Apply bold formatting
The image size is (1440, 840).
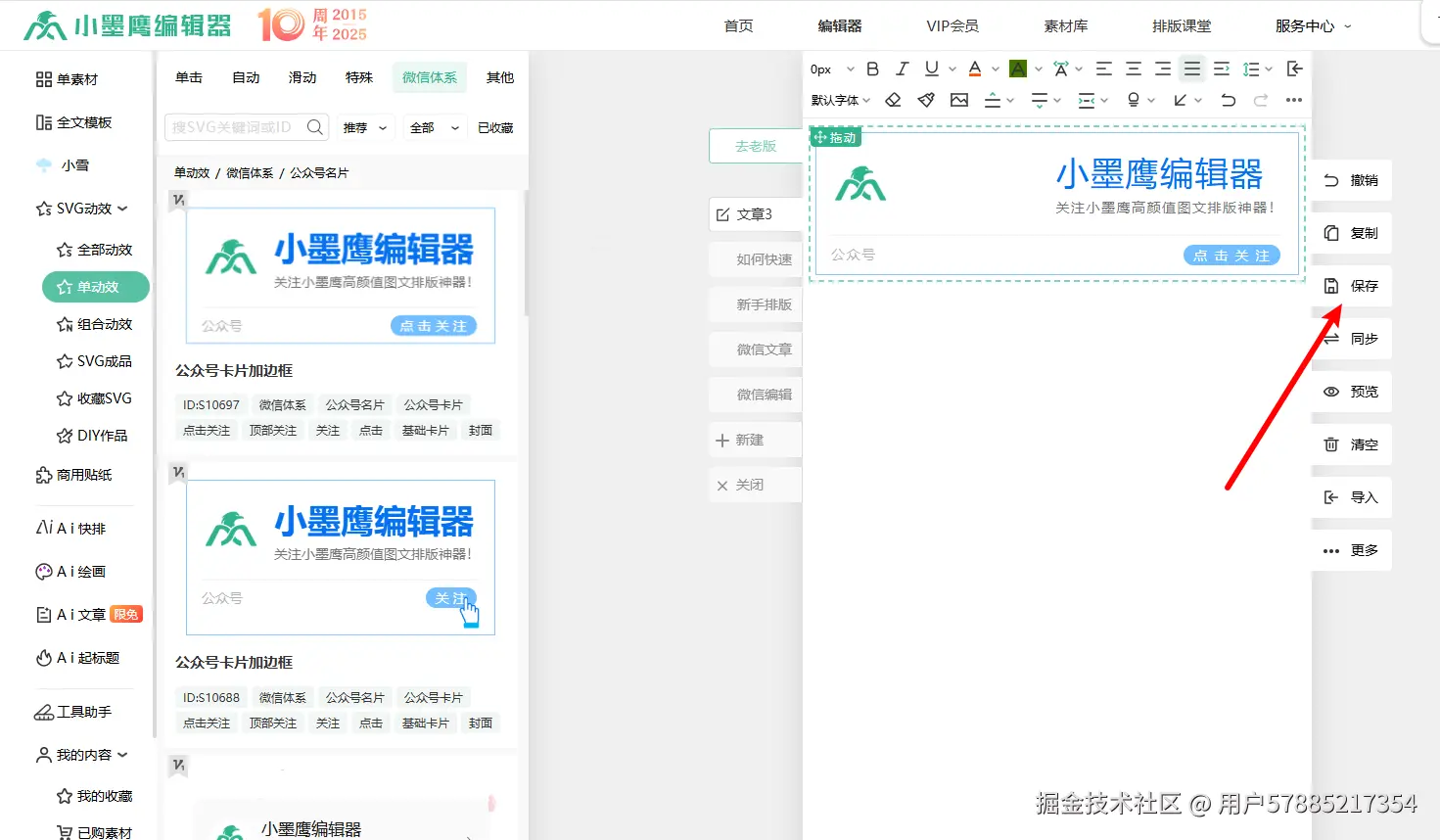coord(873,70)
